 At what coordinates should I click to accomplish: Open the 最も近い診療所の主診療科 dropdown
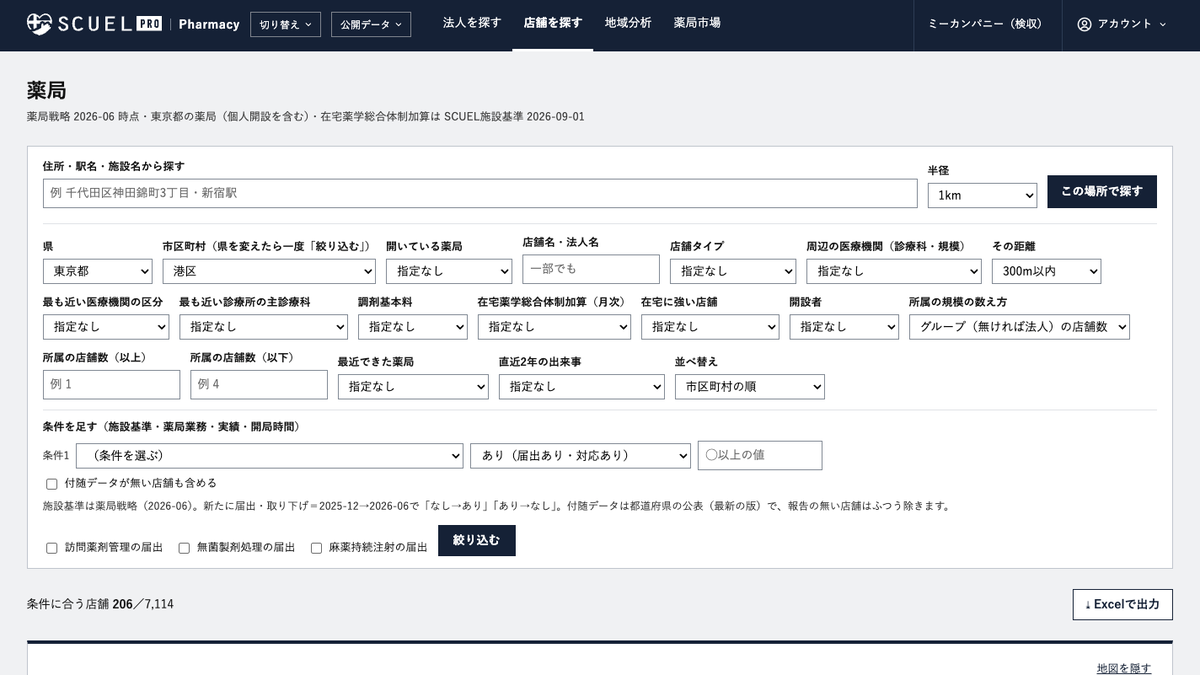(264, 327)
